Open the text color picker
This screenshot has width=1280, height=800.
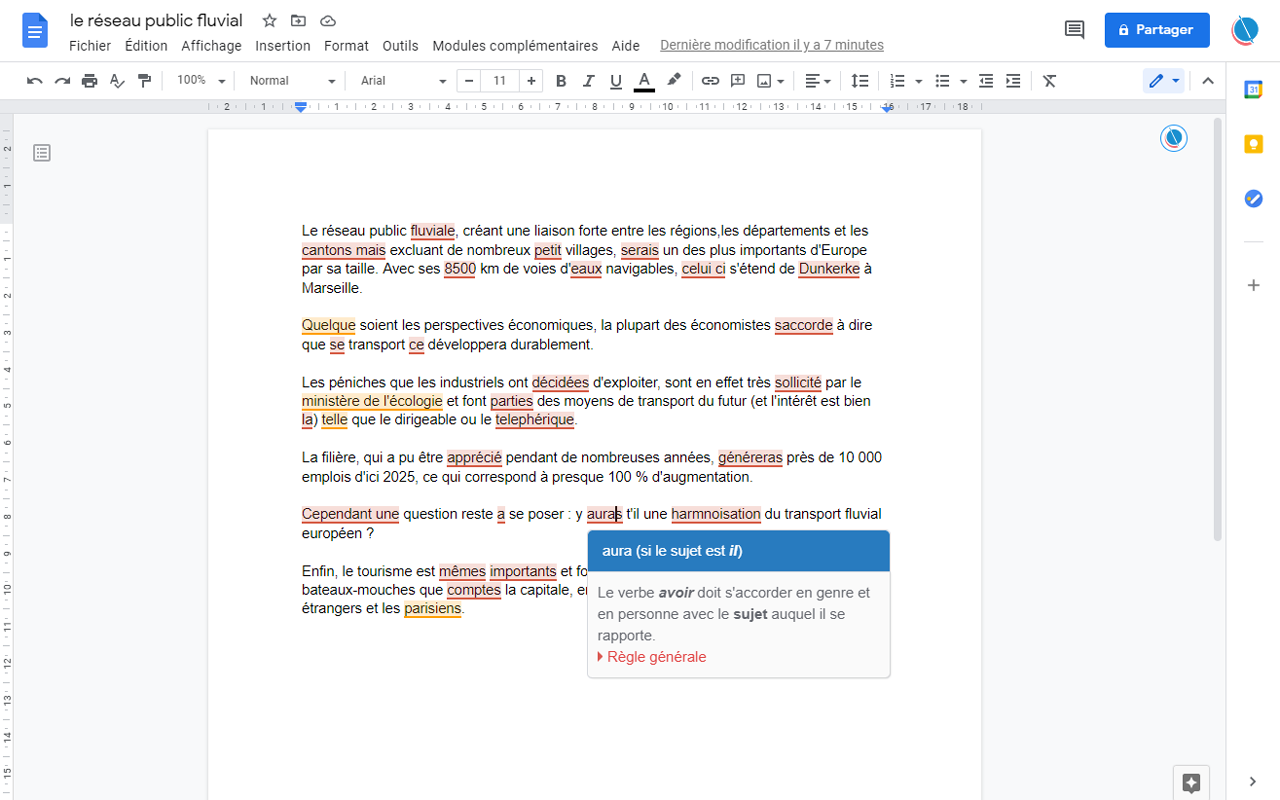coord(644,80)
